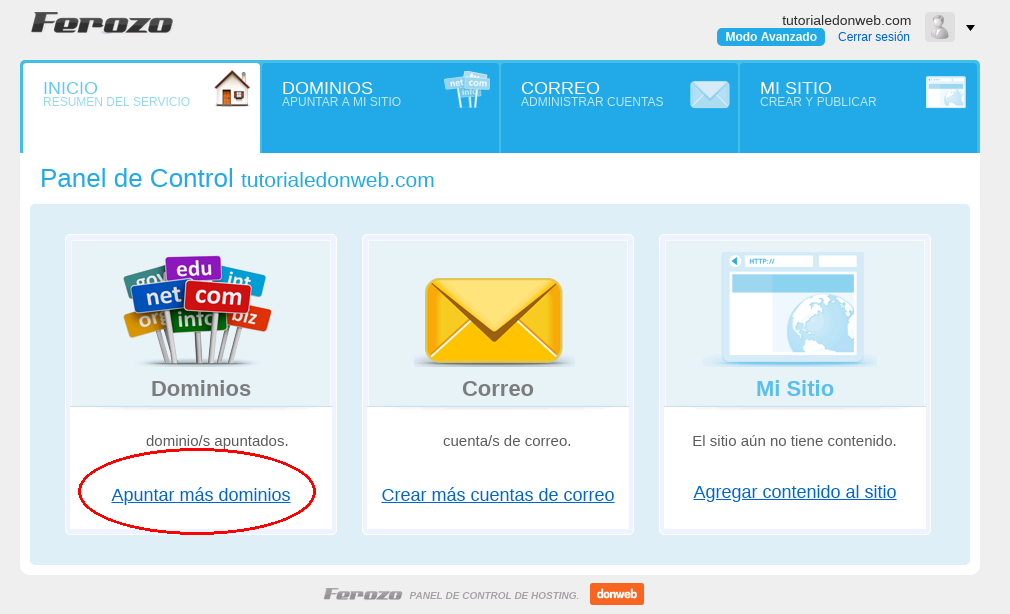Click the house icon on the Inicio tab

pos(232,89)
